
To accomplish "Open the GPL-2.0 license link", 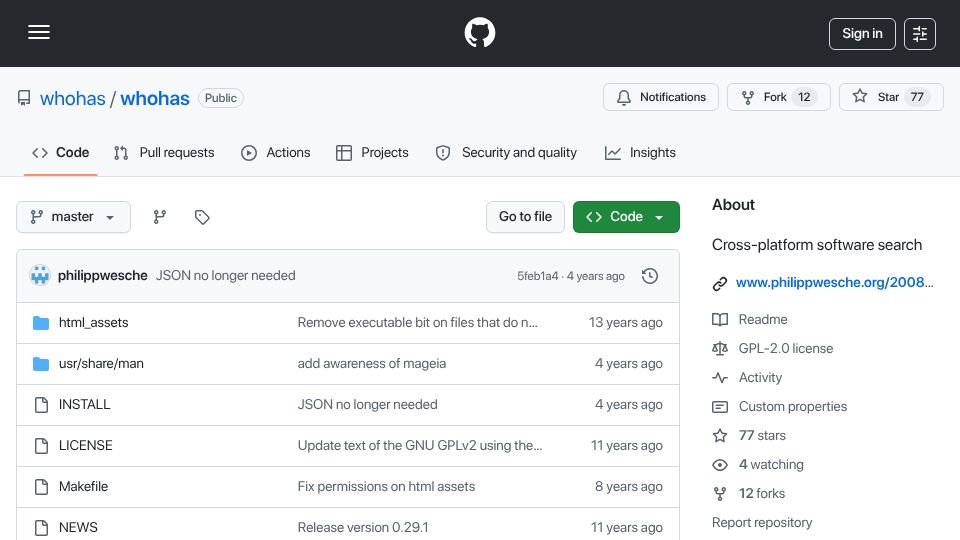I will (786, 348).
